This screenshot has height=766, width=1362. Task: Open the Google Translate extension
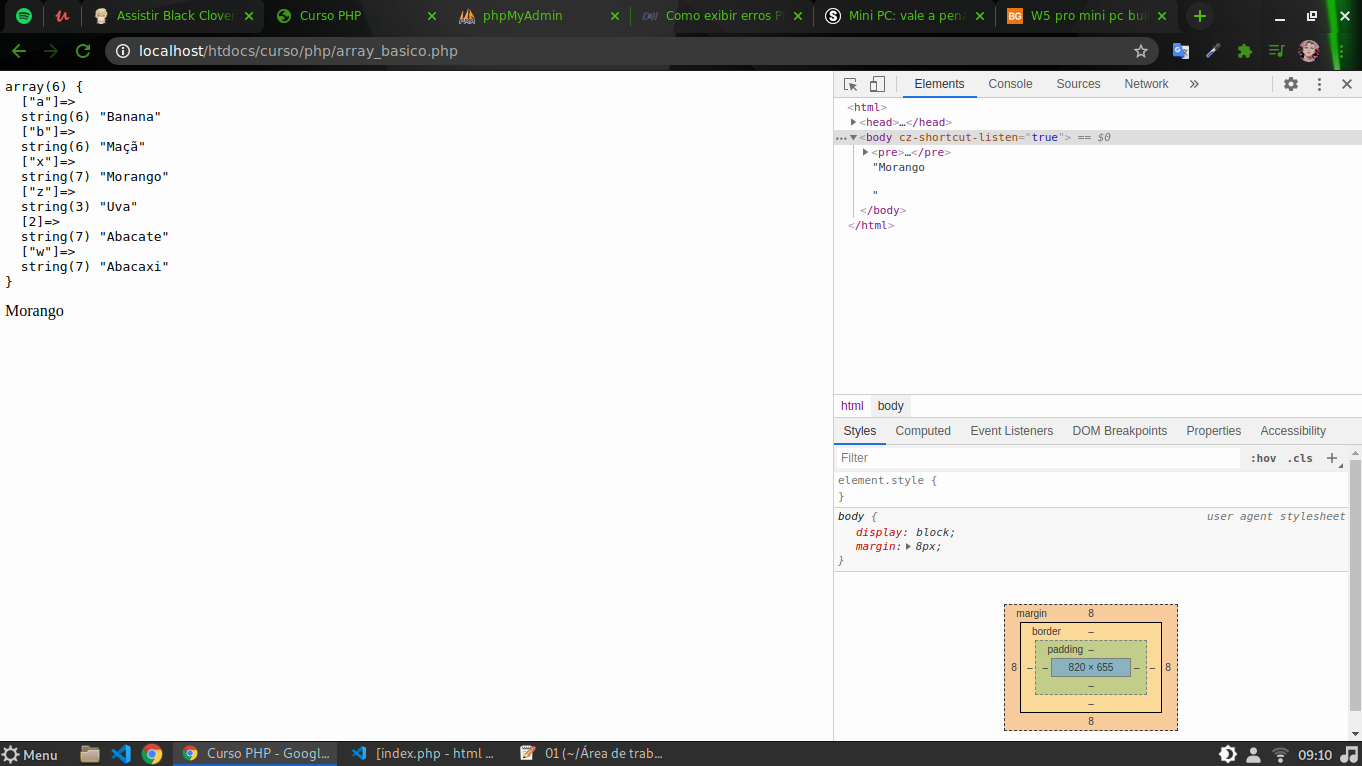click(x=1181, y=51)
